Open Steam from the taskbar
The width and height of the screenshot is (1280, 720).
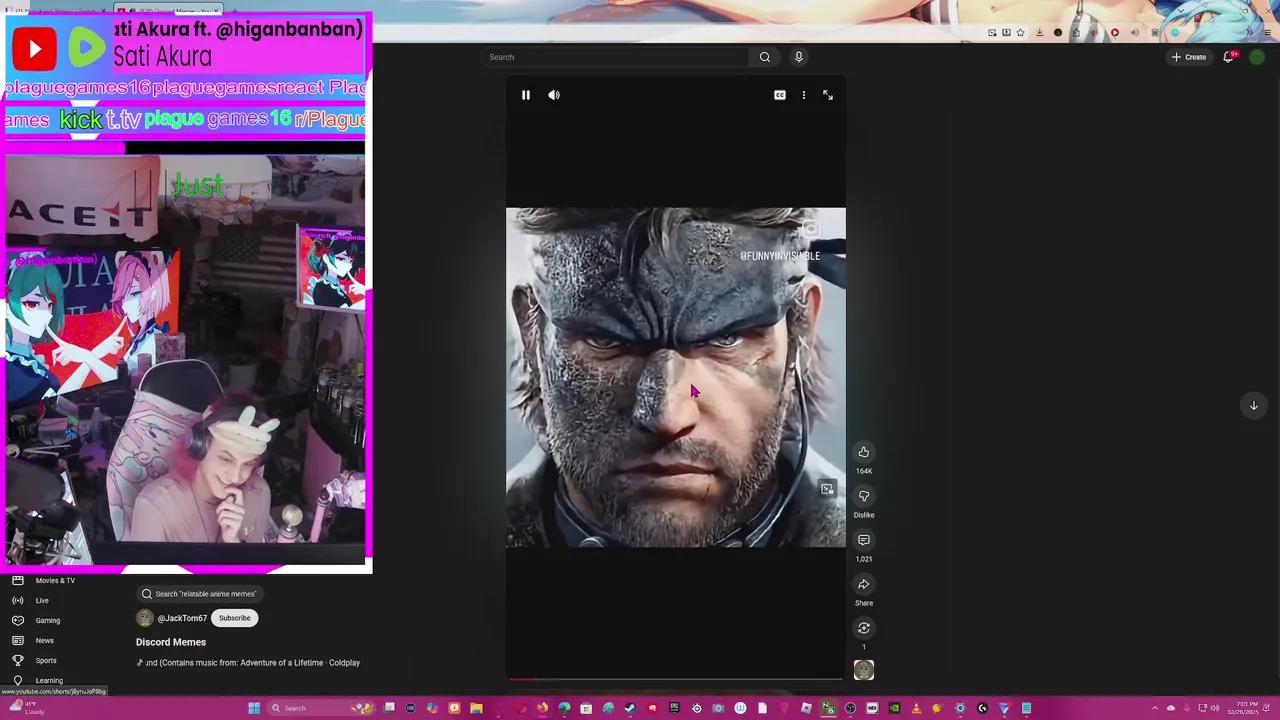(630, 708)
